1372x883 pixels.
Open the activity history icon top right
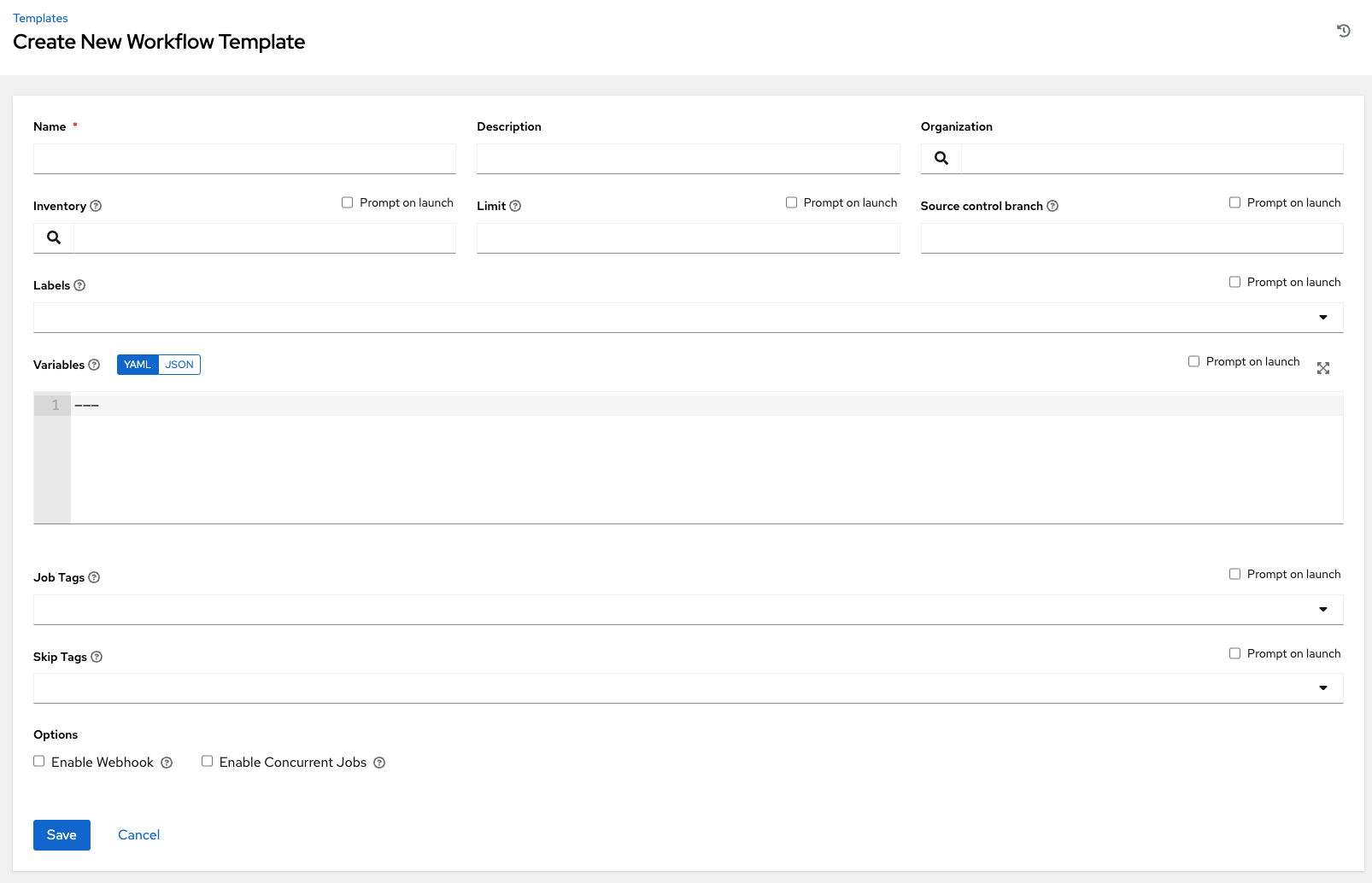tap(1343, 31)
